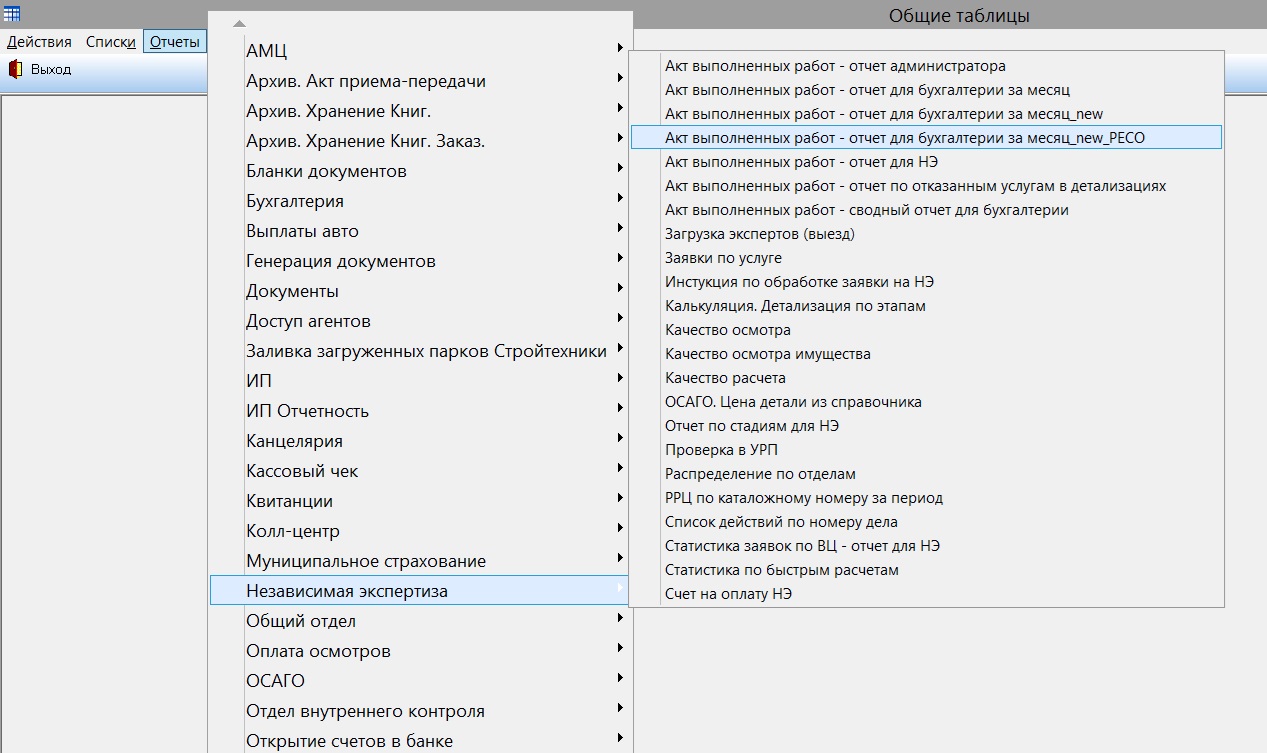
Task: Open the ОСАГО submenu
Action: pos(421,681)
